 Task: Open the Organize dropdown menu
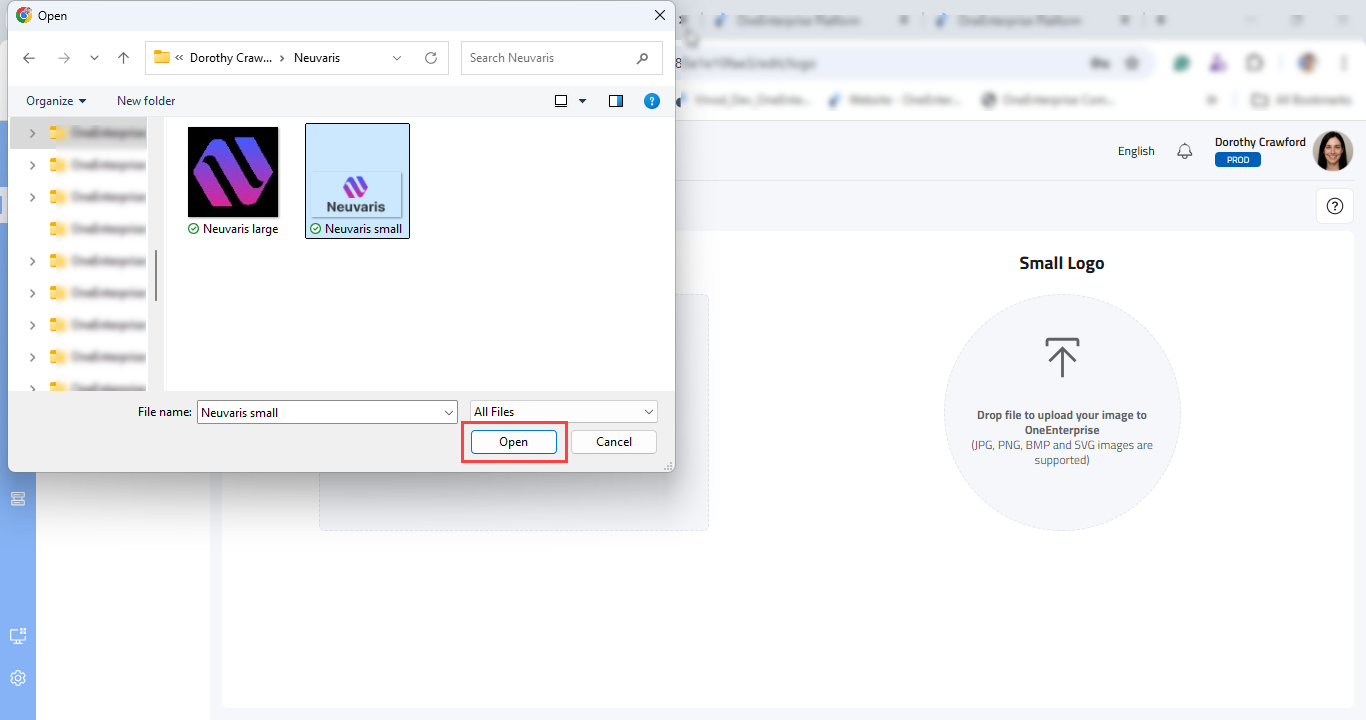tap(56, 101)
